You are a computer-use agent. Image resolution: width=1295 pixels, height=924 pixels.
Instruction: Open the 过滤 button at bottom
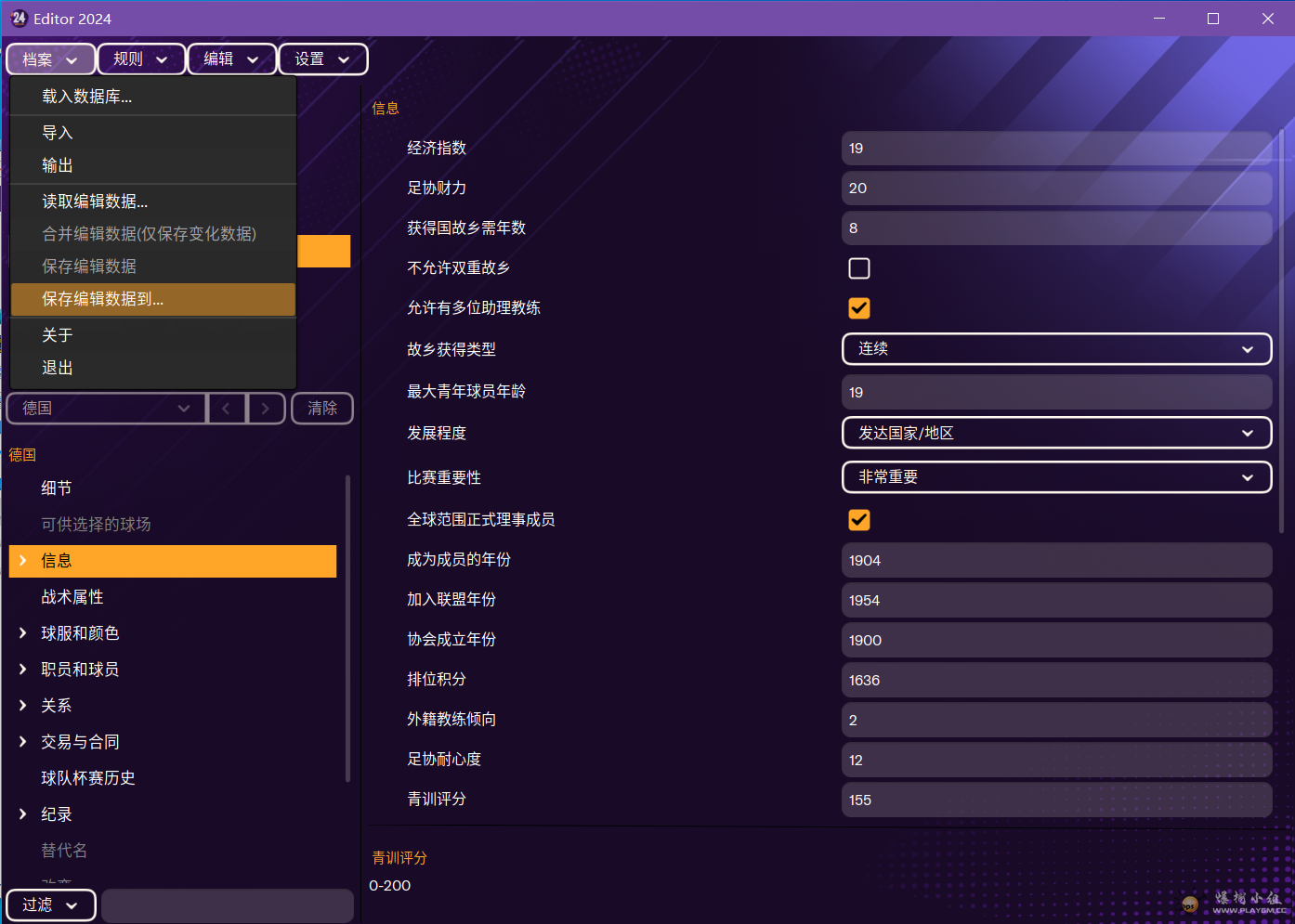pyautogui.click(x=51, y=905)
